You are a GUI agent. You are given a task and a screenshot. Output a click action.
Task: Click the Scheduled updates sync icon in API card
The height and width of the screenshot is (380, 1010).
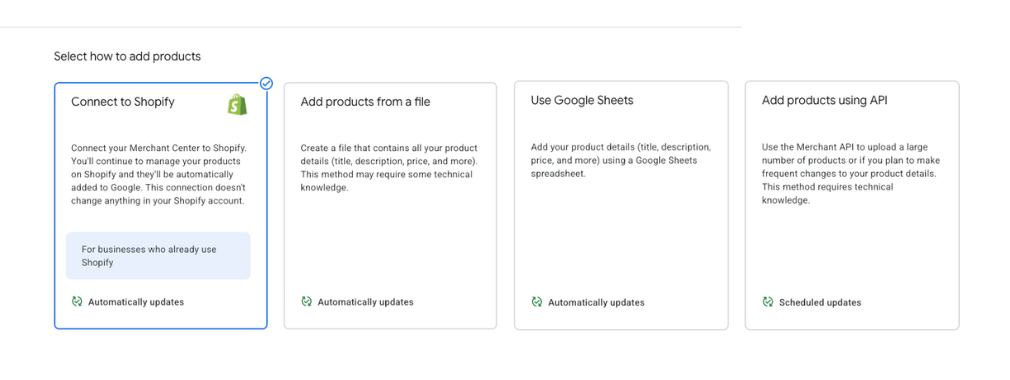767,302
